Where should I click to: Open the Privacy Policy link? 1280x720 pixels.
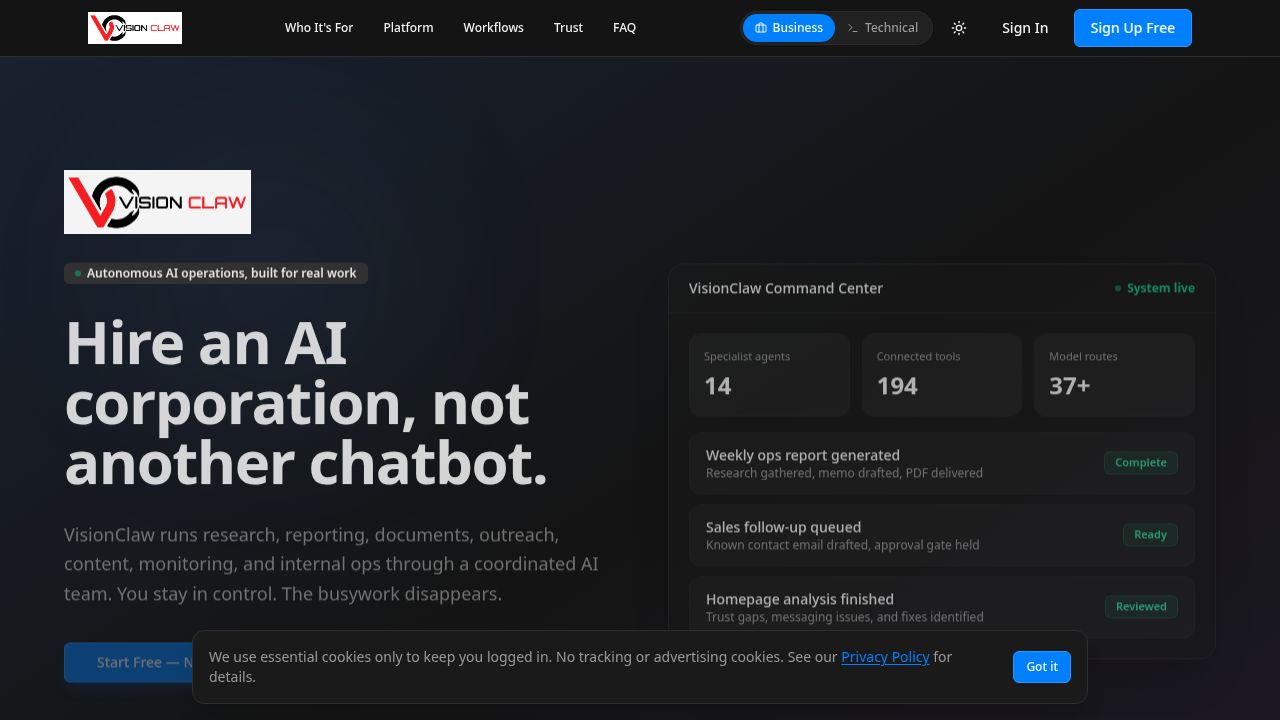click(885, 657)
